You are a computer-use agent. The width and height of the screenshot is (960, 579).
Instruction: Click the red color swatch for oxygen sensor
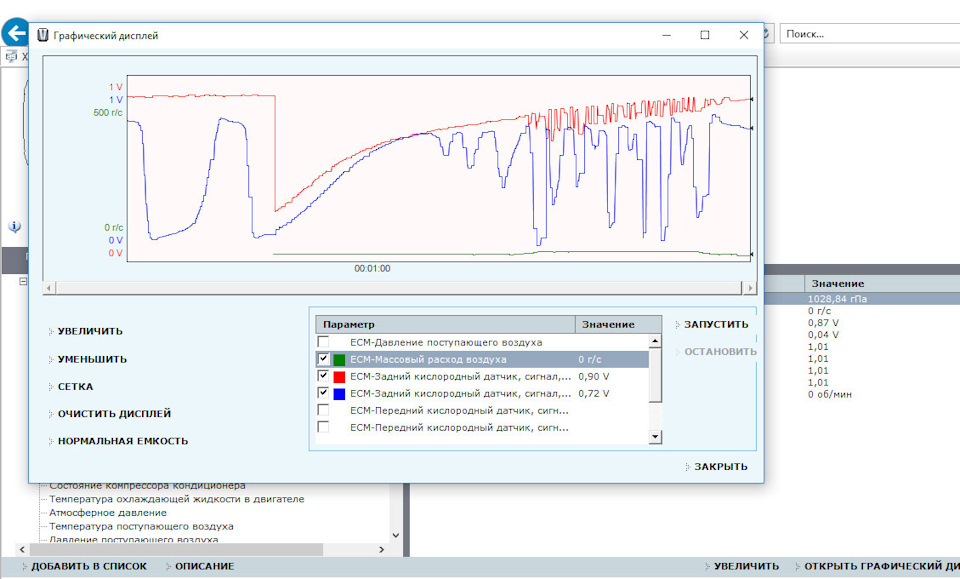click(339, 376)
